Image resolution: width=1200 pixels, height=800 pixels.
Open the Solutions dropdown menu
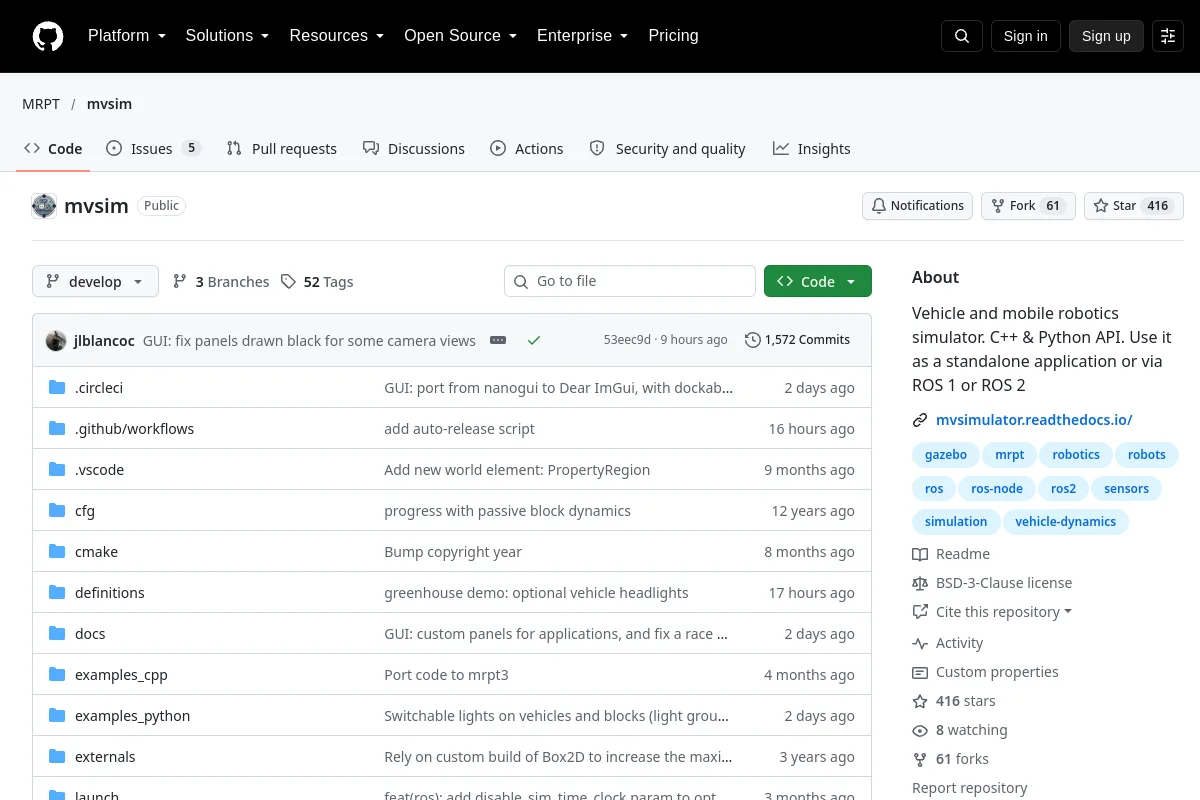click(x=227, y=36)
